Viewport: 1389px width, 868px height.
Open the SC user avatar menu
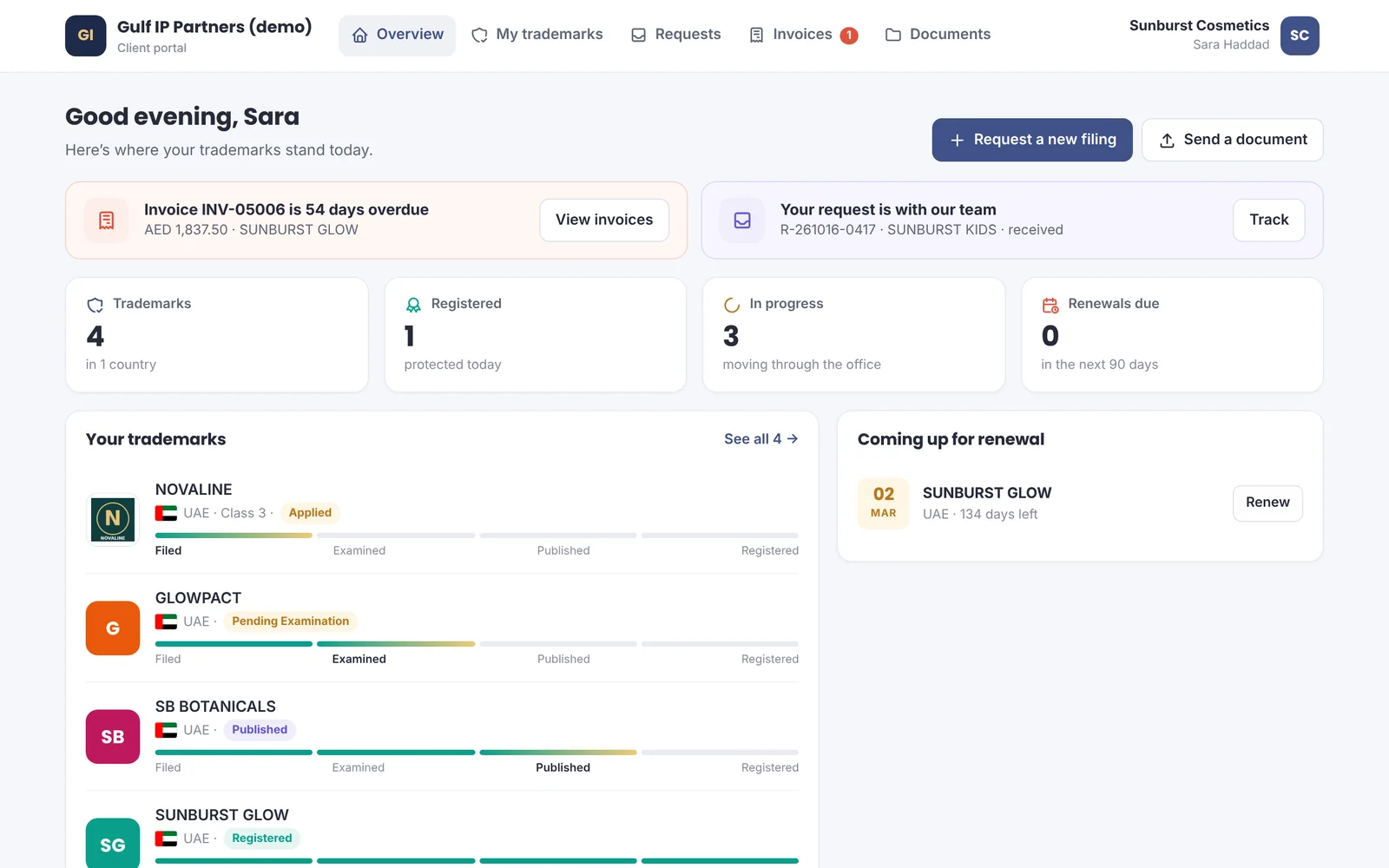click(x=1300, y=36)
